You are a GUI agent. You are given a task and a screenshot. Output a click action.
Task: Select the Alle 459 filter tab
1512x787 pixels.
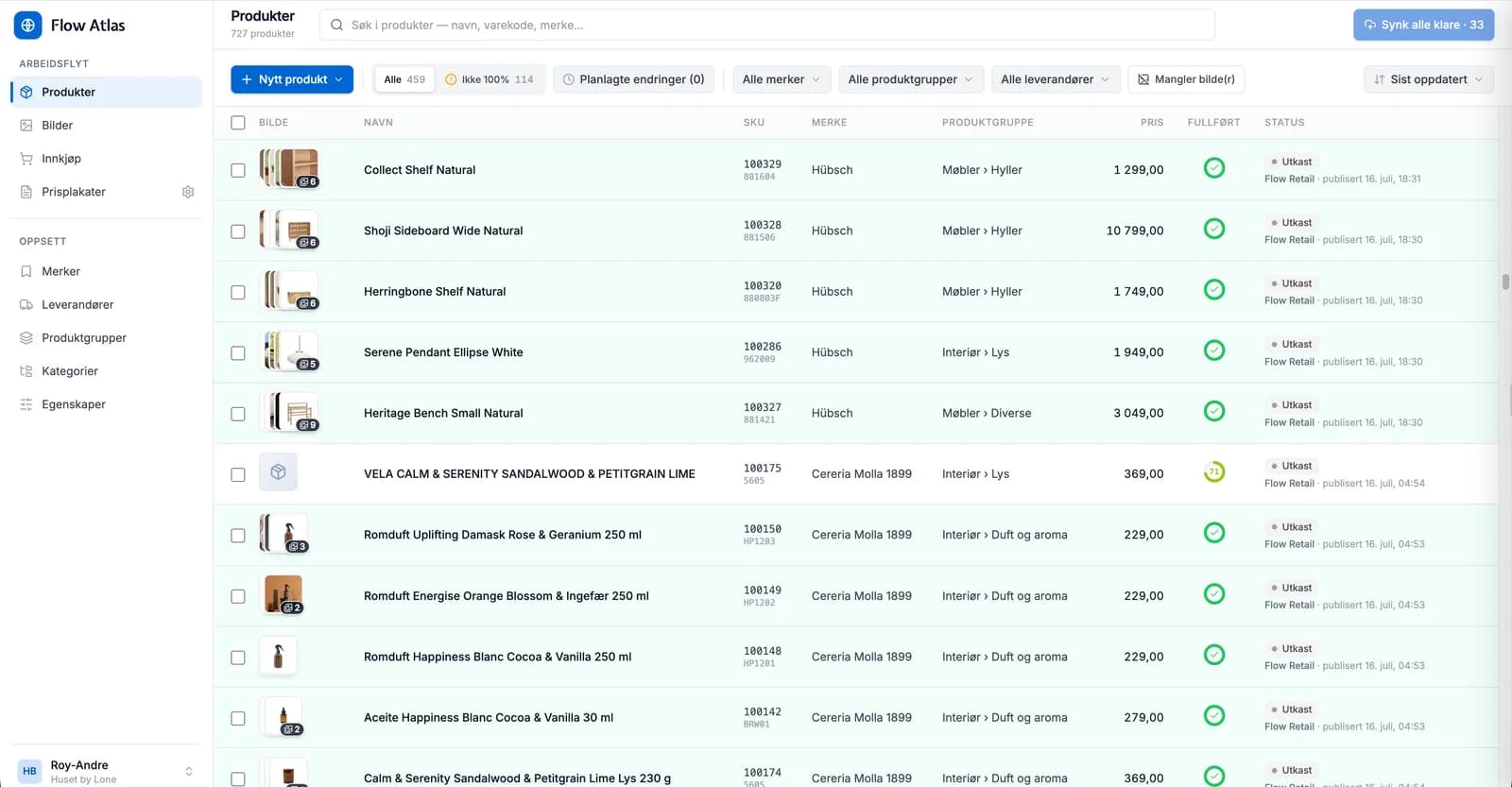click(404, 79)
